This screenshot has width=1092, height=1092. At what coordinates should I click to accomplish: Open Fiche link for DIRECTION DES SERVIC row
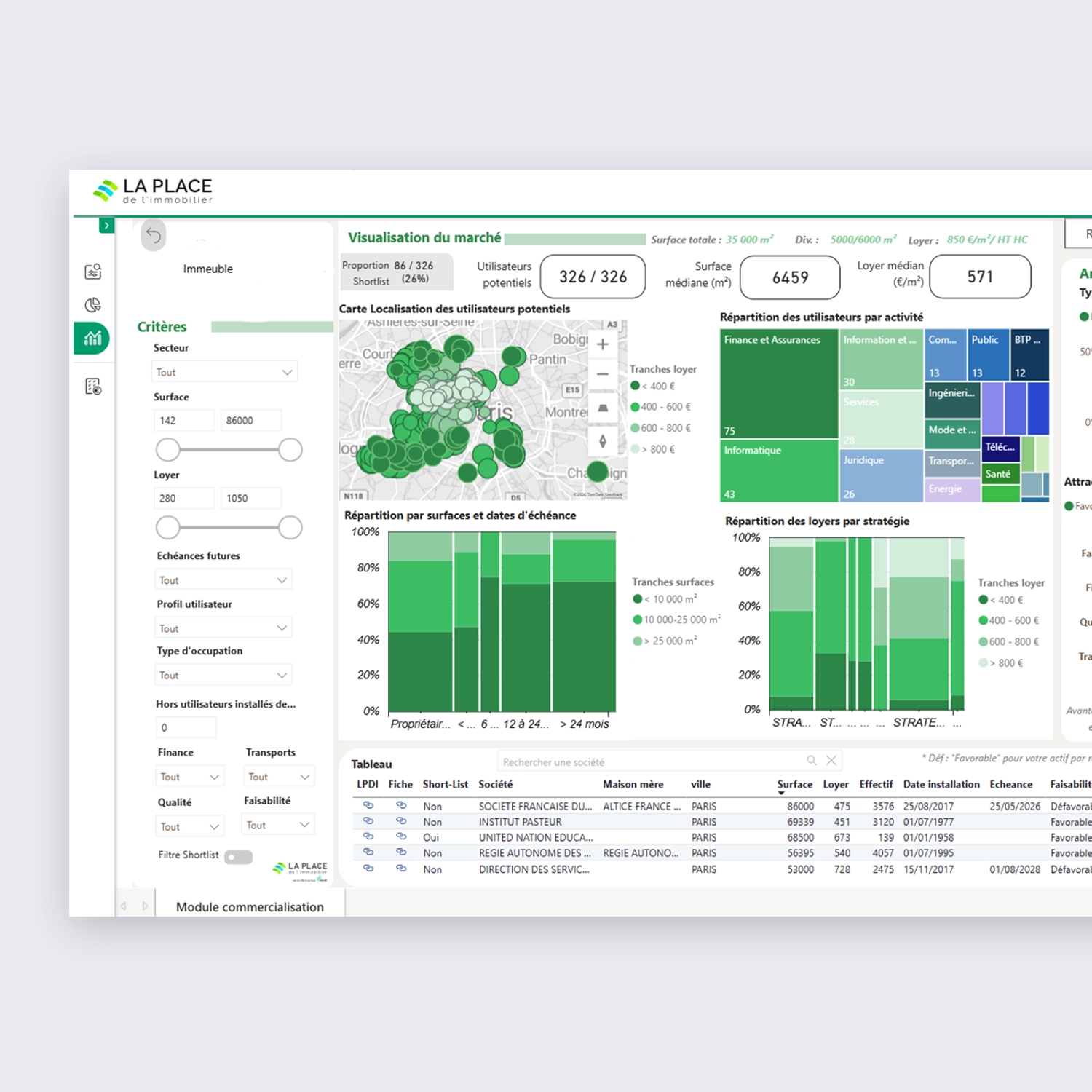click(x=401, y=869)
